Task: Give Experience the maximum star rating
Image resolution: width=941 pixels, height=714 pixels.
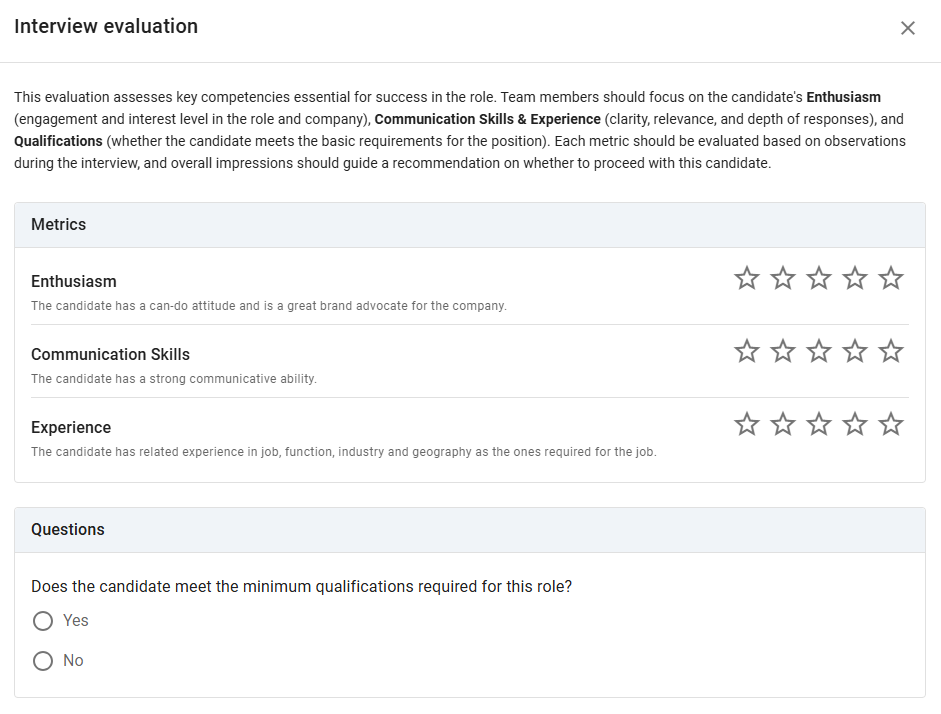Action: pyautogui.click(x=890, y=424)
